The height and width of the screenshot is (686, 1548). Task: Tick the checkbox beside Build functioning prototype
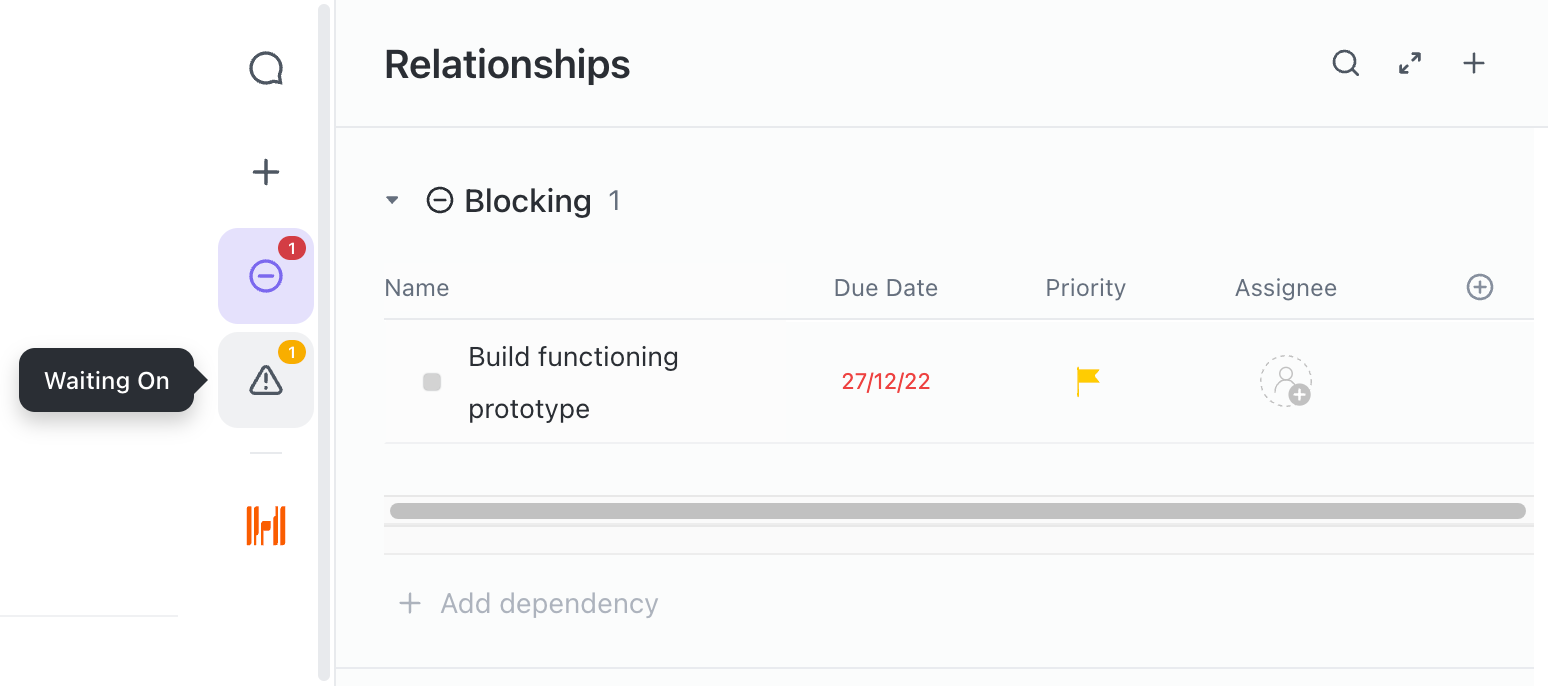pyautogui.click(x=432, y=381)
